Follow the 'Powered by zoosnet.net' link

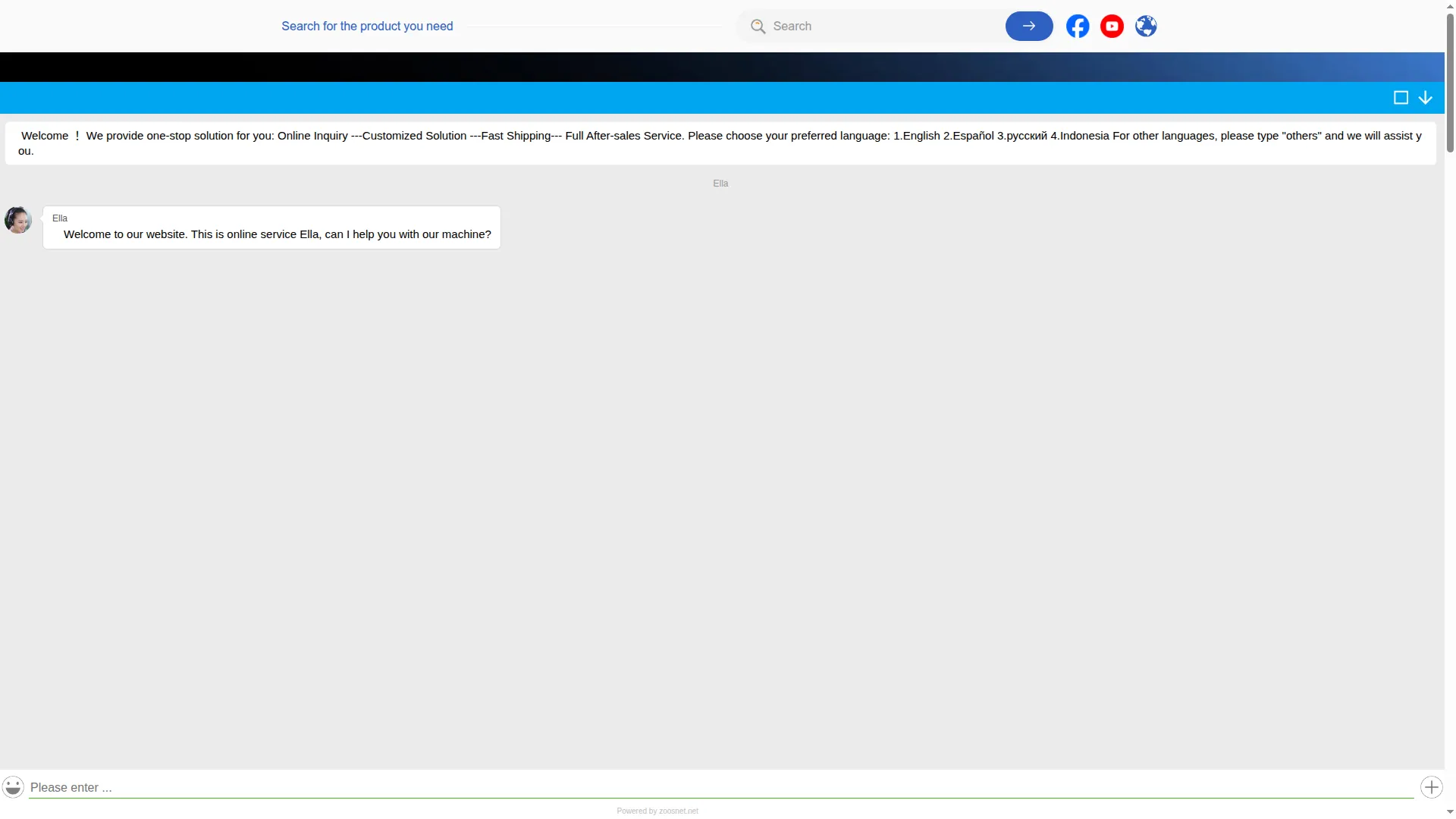pyautogui.click(x=657, y=811)
